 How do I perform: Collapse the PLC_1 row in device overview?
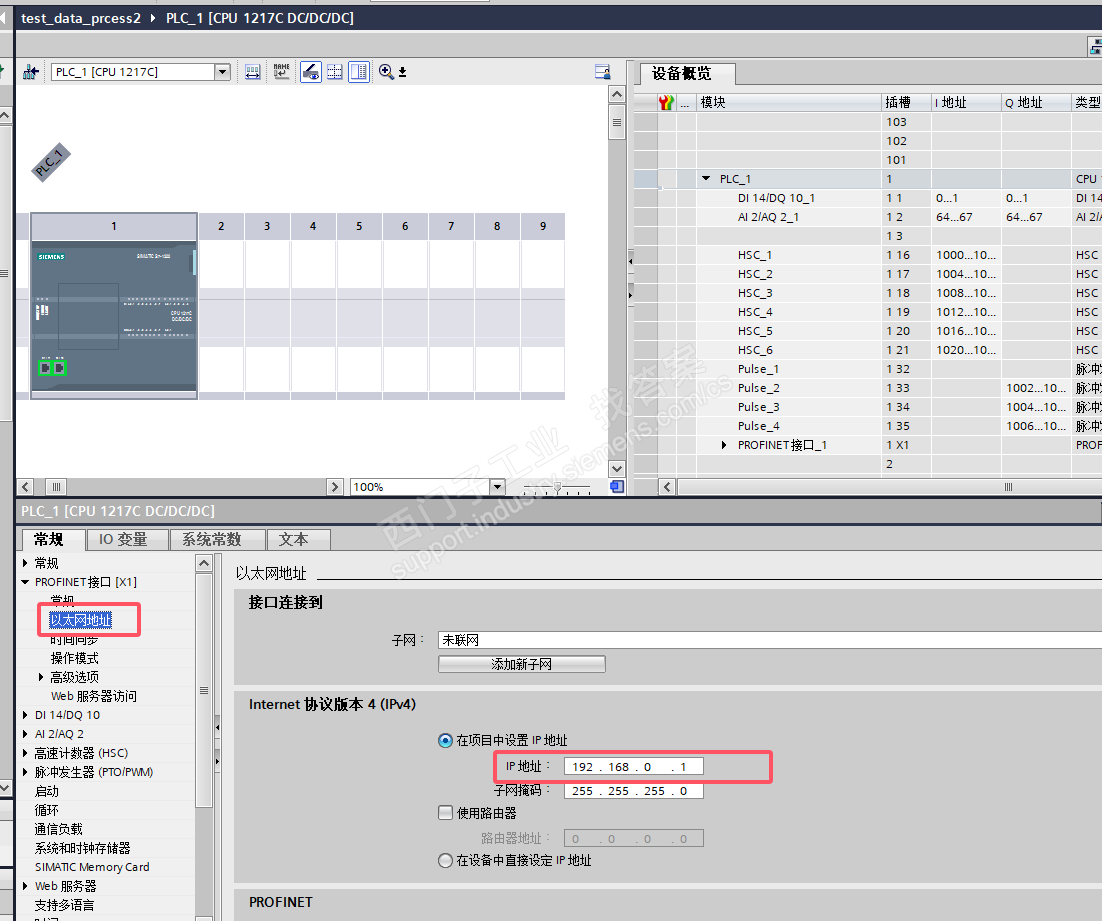tap(706, 179)
